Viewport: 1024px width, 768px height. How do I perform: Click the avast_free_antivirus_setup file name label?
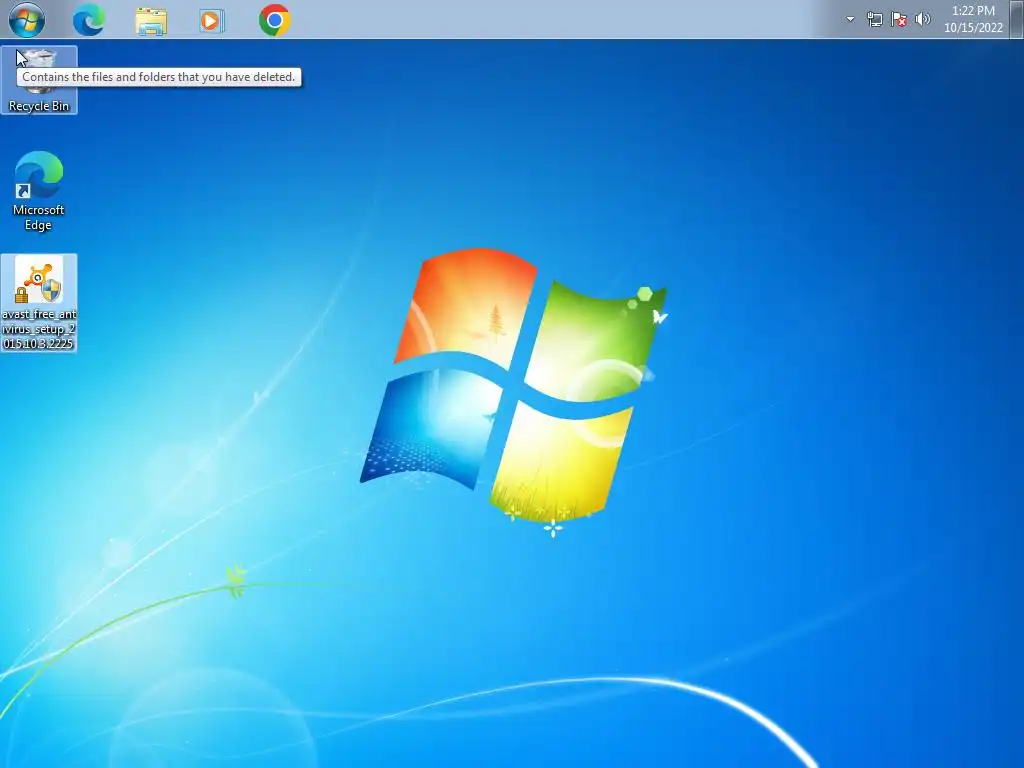tap(39, 328)
